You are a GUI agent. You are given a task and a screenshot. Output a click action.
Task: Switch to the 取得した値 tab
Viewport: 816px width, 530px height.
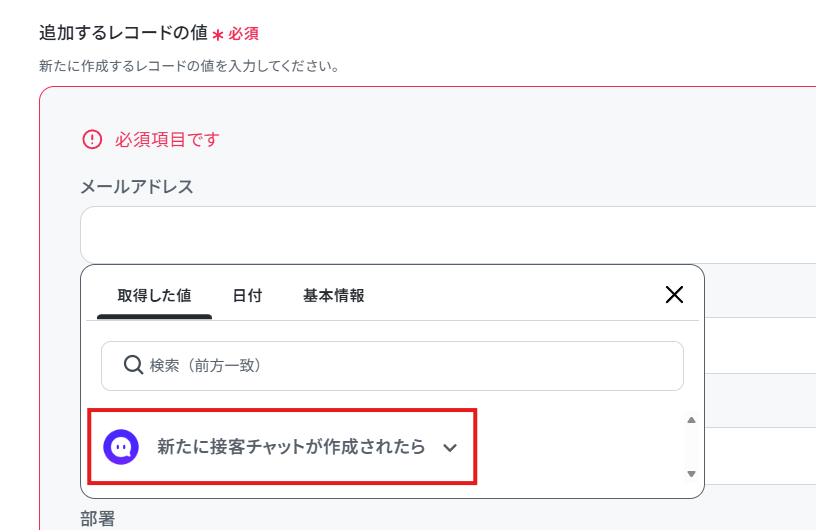click(154, 296)
